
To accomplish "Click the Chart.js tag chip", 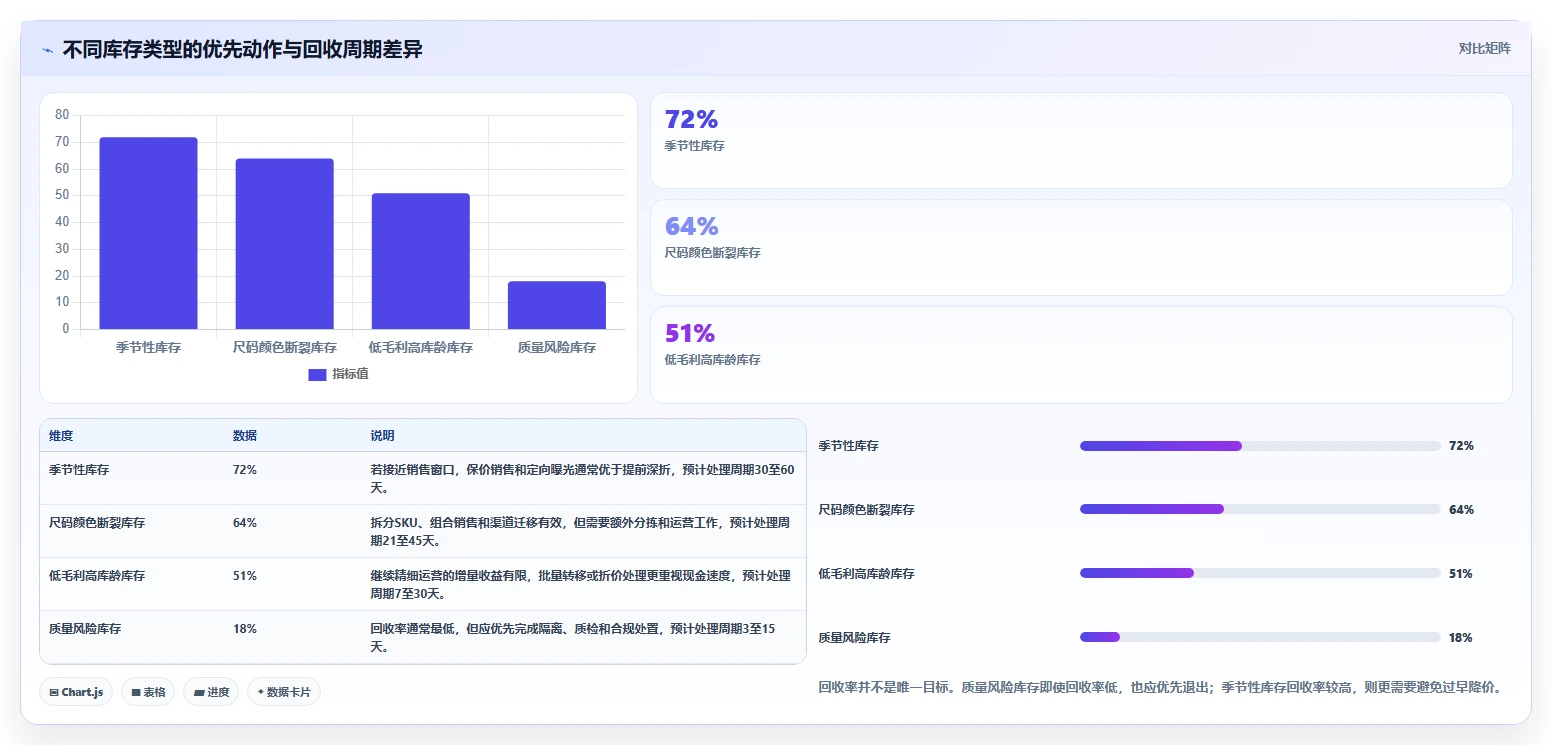I will [x=76, y=692].
